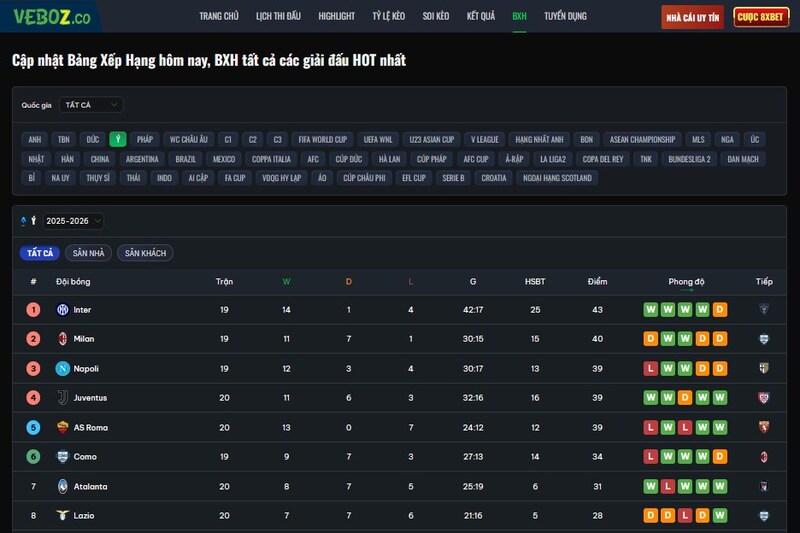Click the Điểm column header
This screenshot has width=800, height=533.
(x=597, y=282)
